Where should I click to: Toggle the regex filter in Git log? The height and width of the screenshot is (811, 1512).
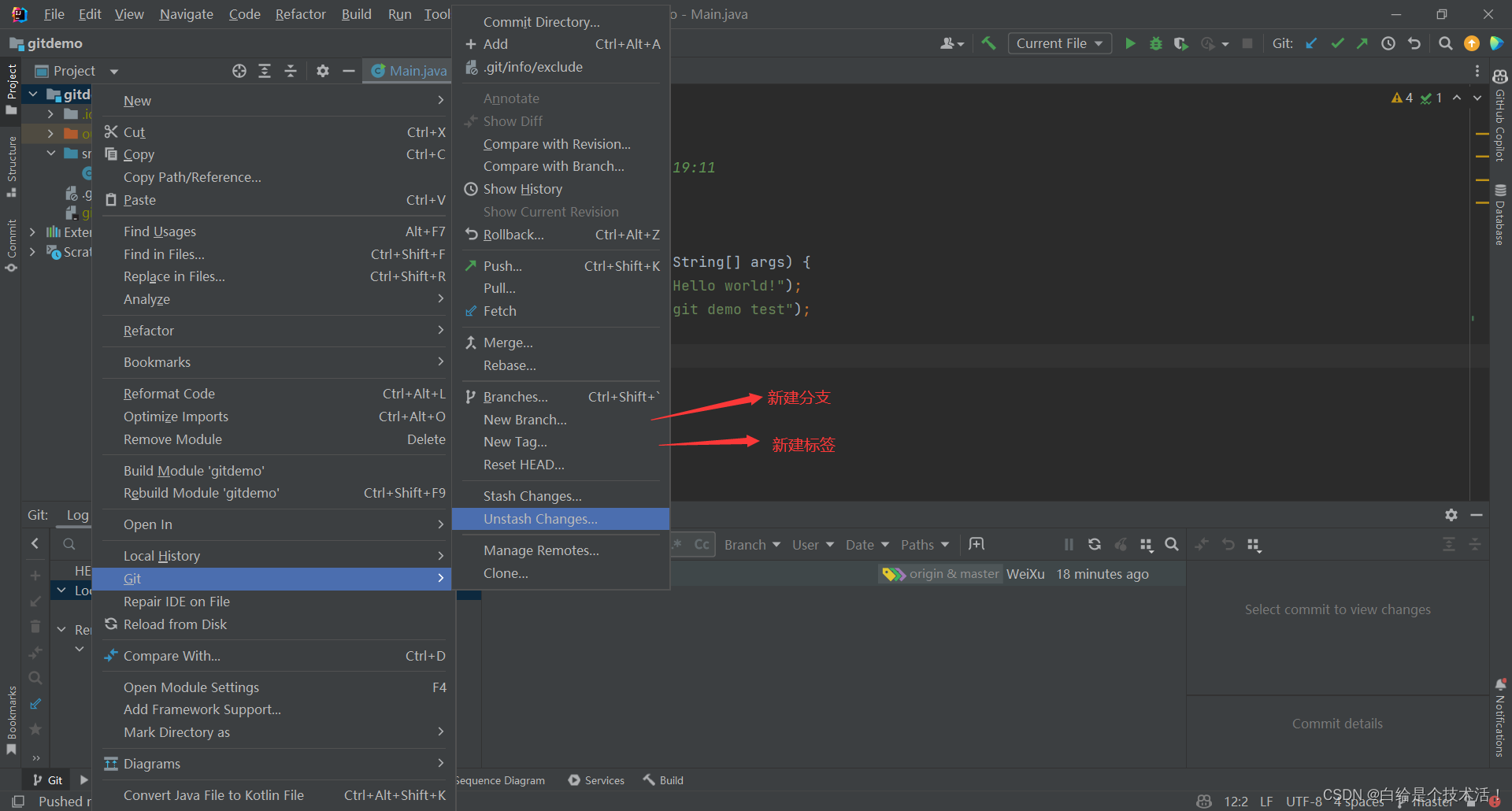(677, 544)
